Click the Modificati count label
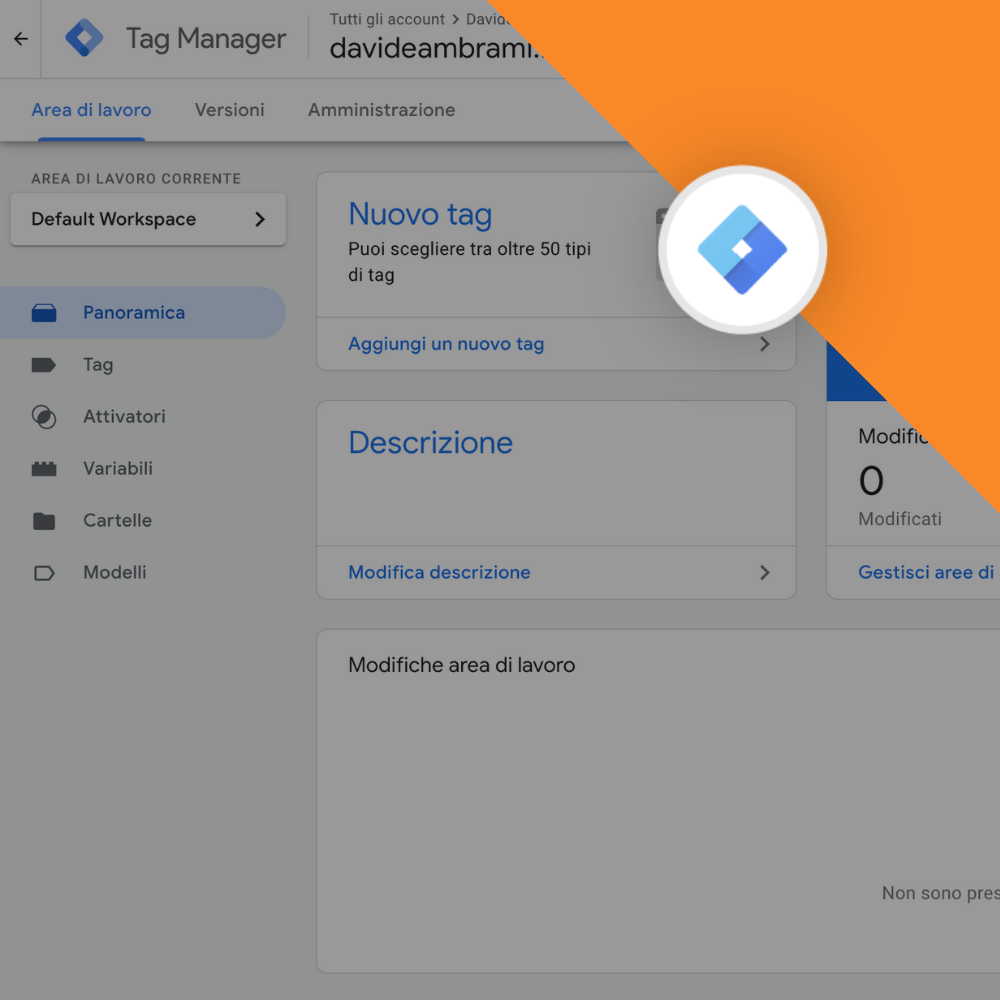 click(899, 518)
